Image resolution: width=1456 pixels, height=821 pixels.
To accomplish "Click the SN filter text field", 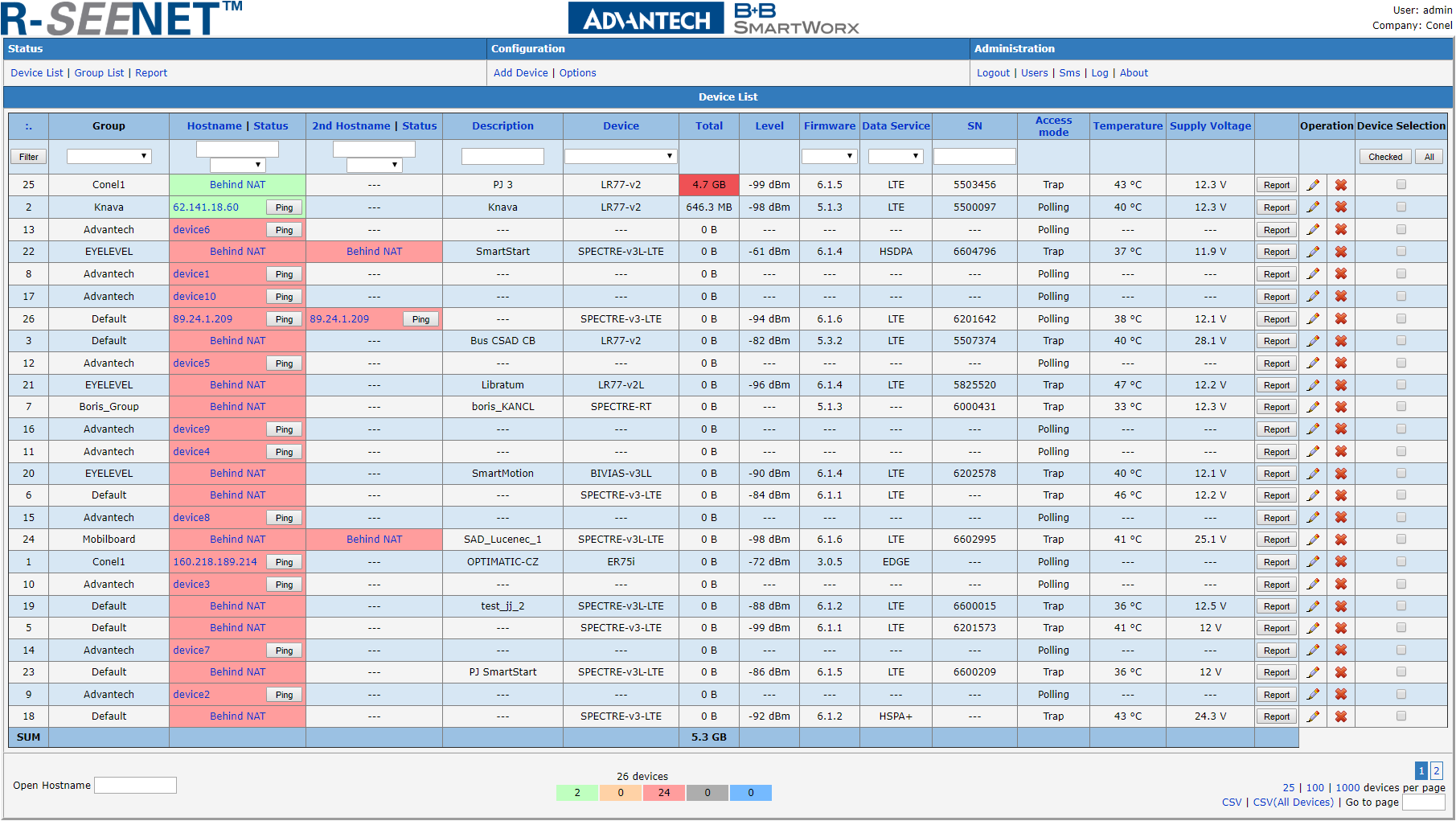I will pos(974,156).
